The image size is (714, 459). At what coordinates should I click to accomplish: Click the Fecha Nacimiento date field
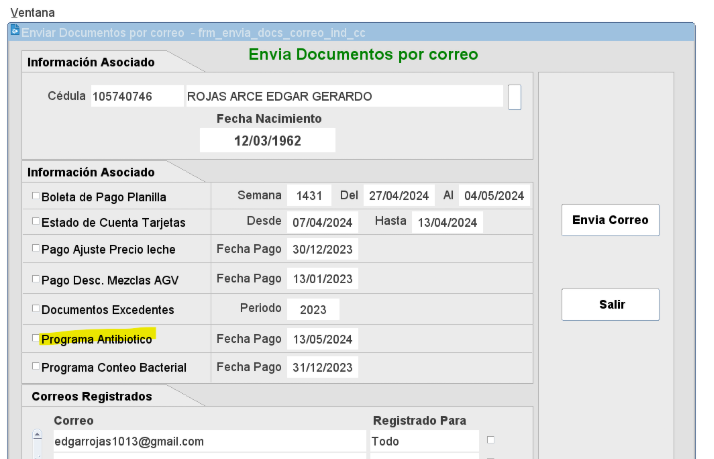(x=269, y=140)
